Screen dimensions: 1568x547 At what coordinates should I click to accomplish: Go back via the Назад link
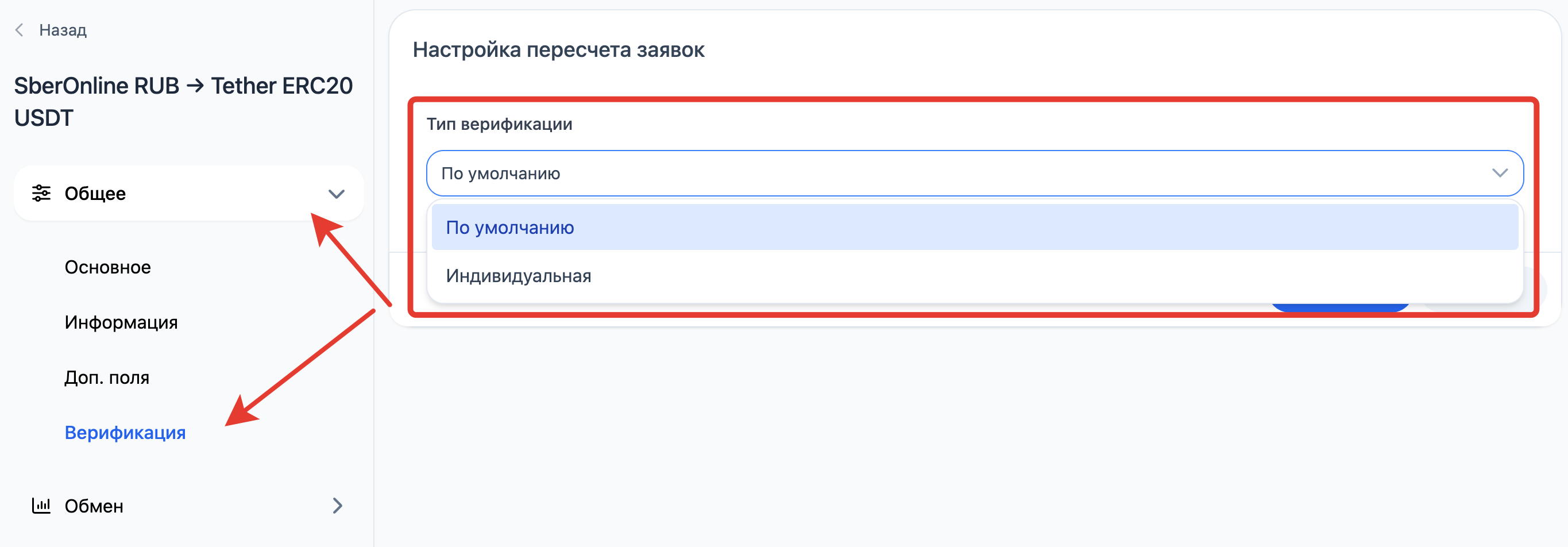[63, 30]
